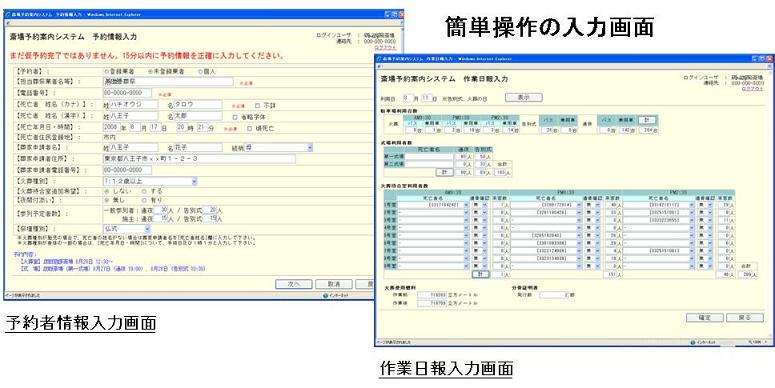
Task: Choose する for 火葬待合室追加希望
Action: pyautogui.click(x=144, y=191)
